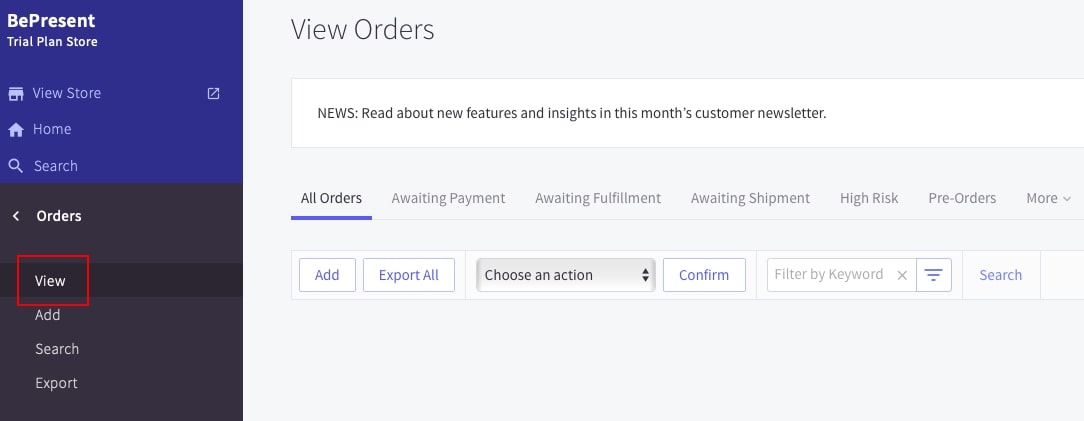Click the Filter by Keyword field

(x=828, y=275)
